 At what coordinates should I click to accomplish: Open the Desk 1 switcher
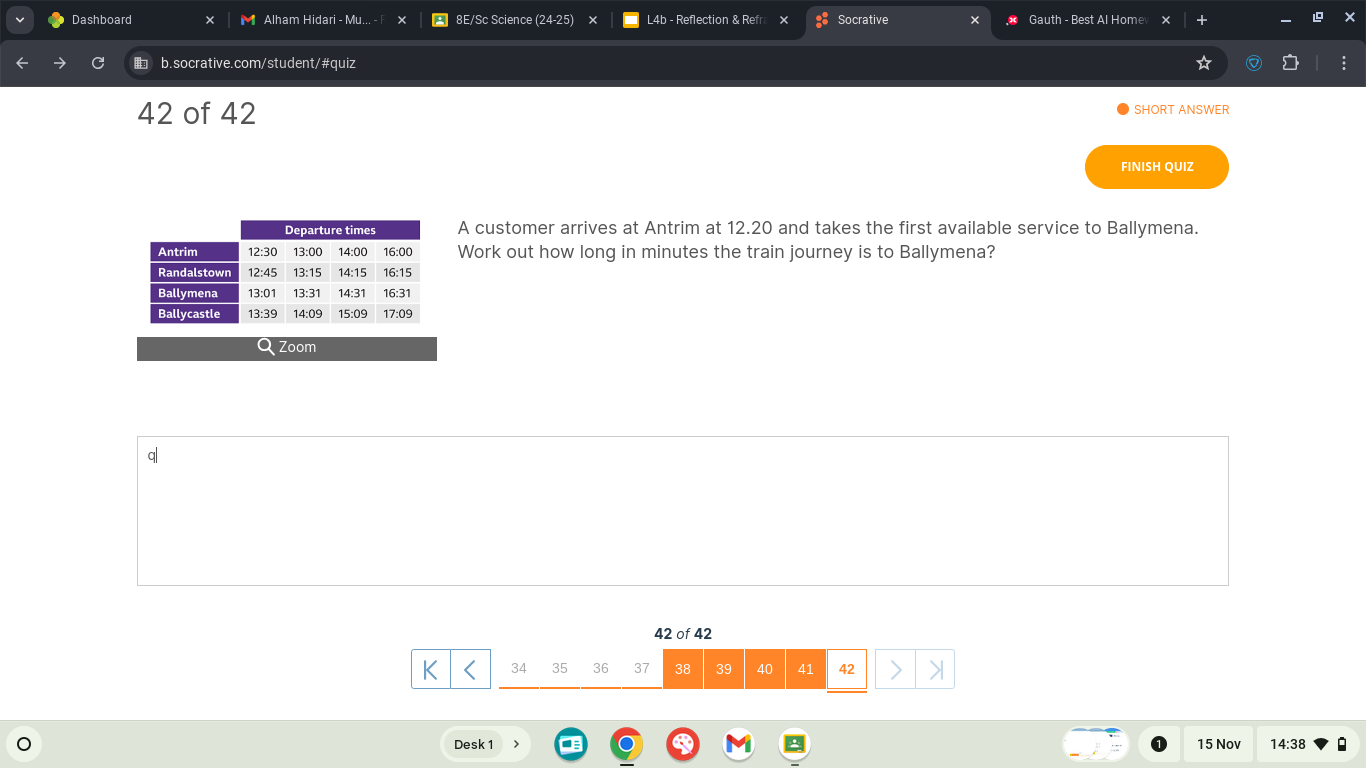485,744
